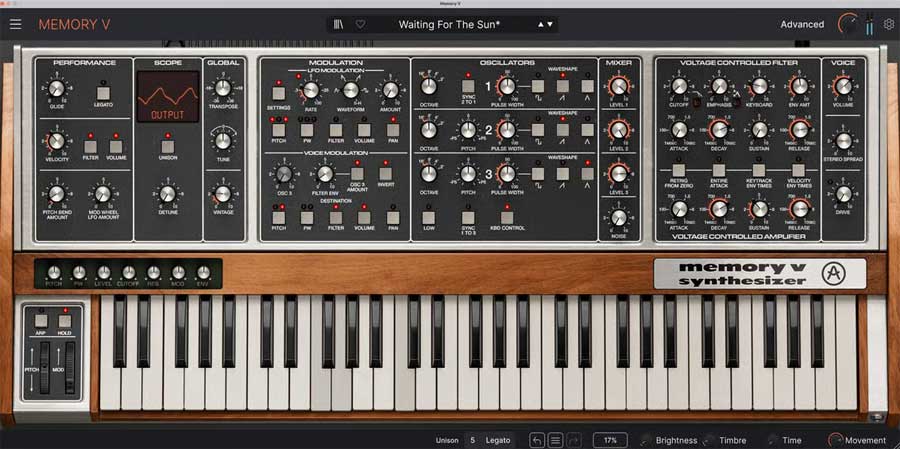Click the MEMORY V logo text
The image size is (900, 449).
(74, 24)
